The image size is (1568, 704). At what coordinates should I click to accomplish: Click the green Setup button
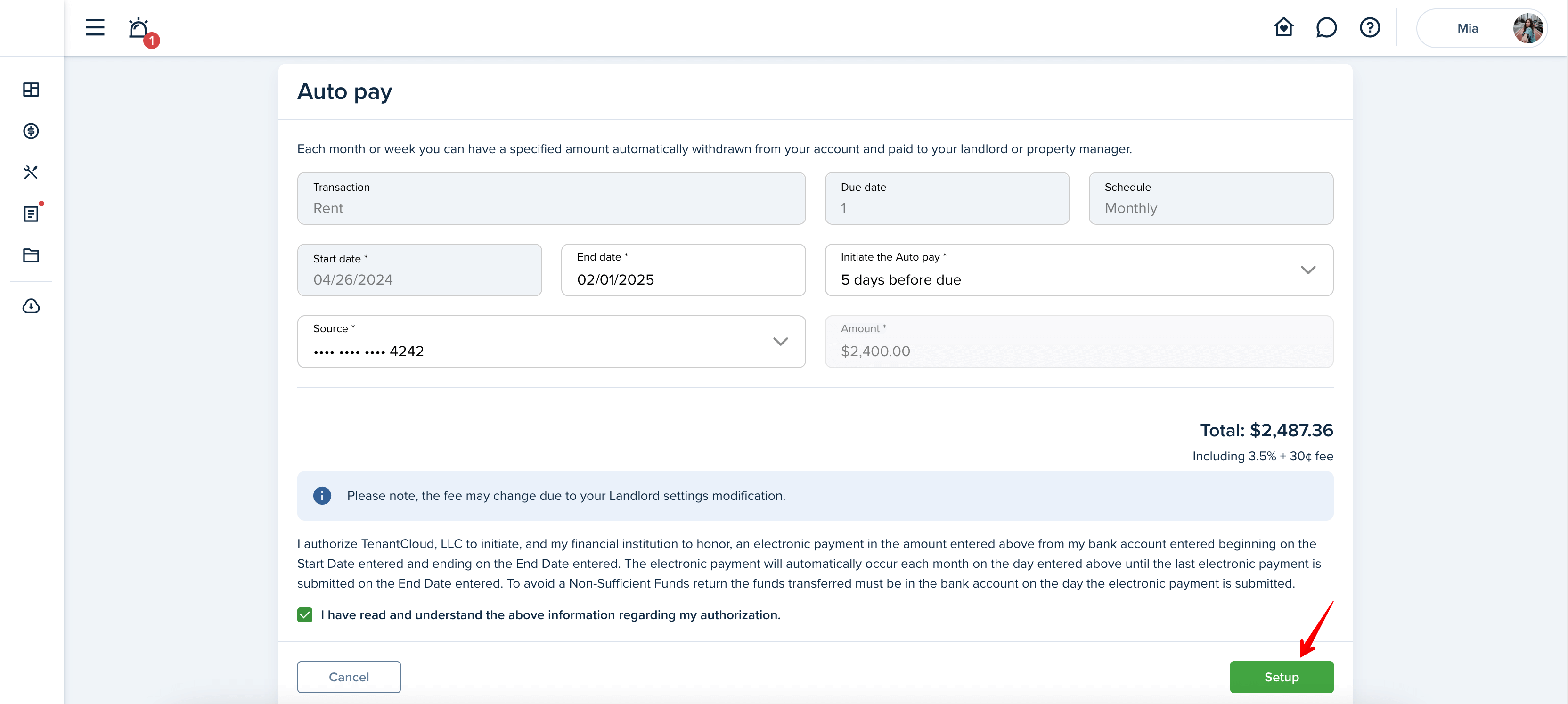pyautogui.click(x=1282, y=677)
